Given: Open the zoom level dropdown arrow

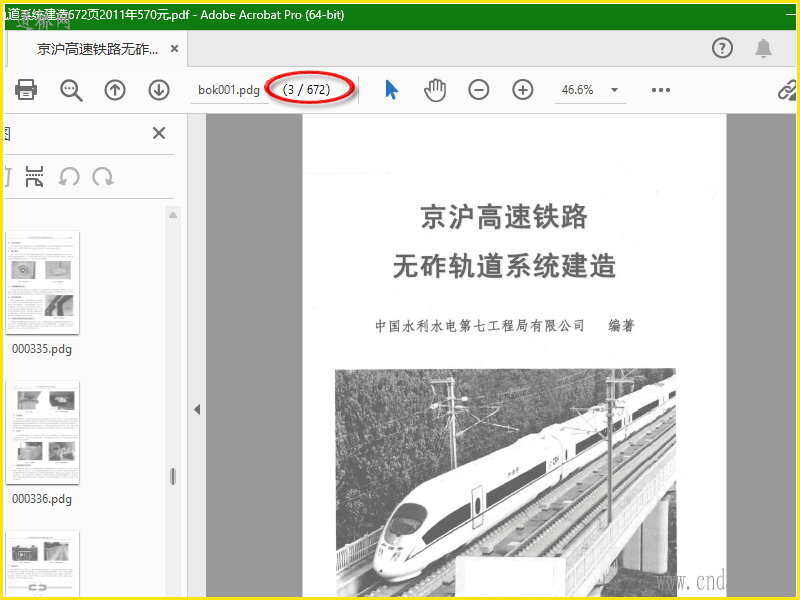Looking at the screenshot, I should tap(614, 90).
